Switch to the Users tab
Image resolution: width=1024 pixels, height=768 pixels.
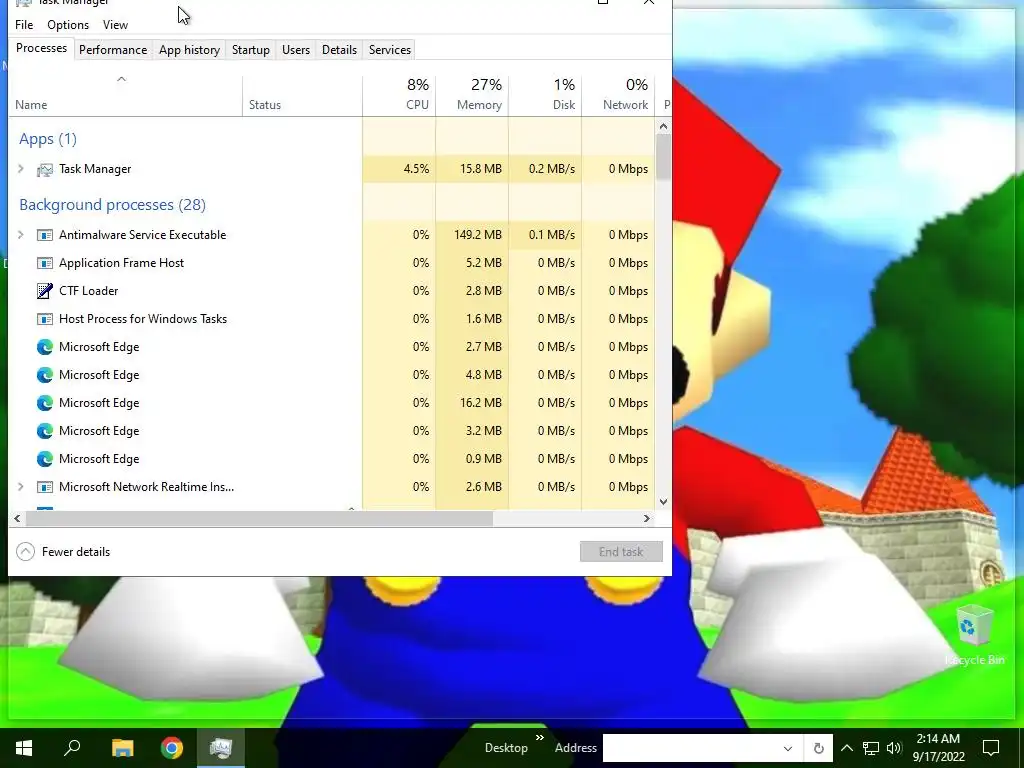[x=296, y=50]
